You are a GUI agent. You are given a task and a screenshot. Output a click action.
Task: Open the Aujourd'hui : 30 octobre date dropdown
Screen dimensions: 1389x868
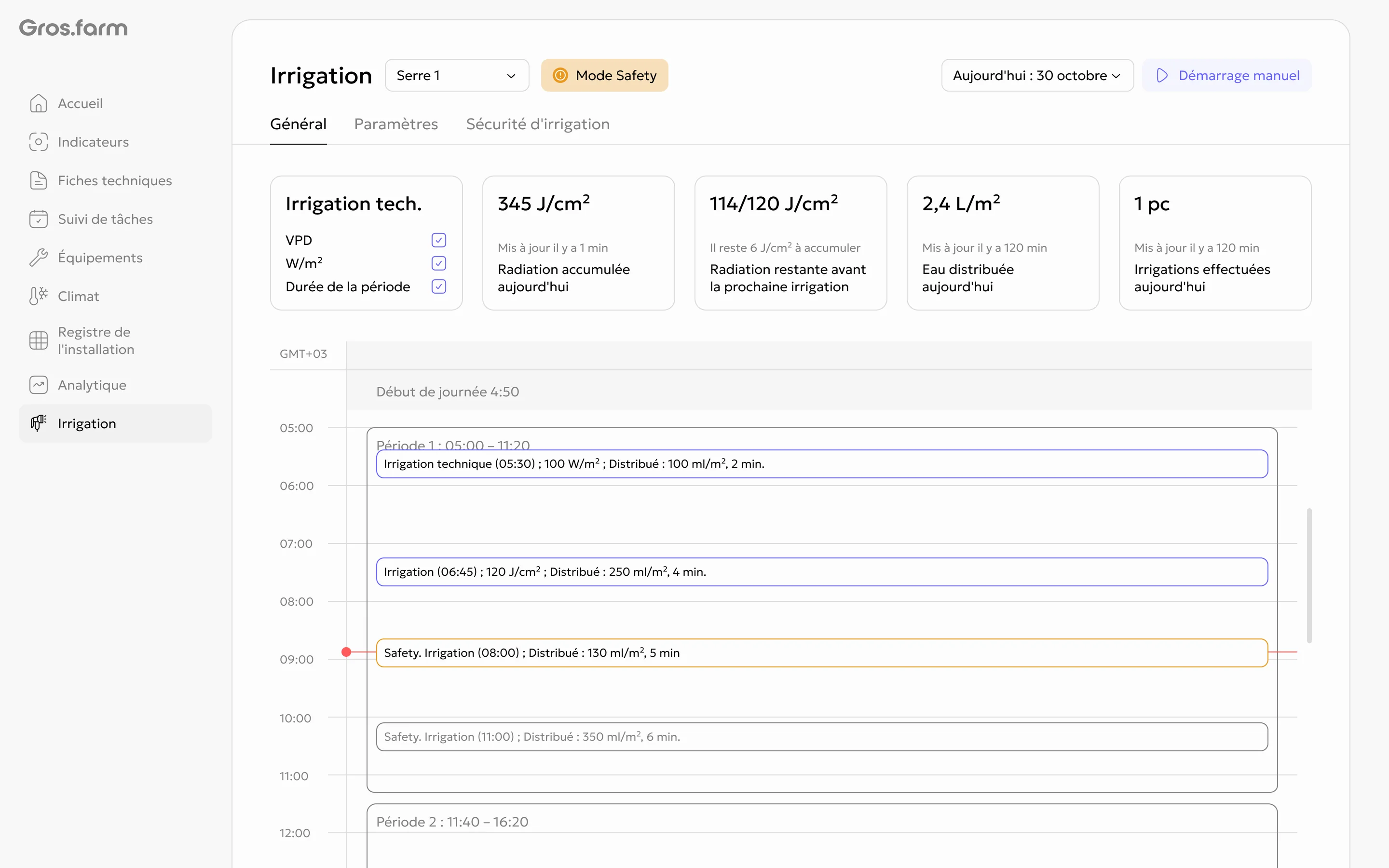coord(1037,75)
